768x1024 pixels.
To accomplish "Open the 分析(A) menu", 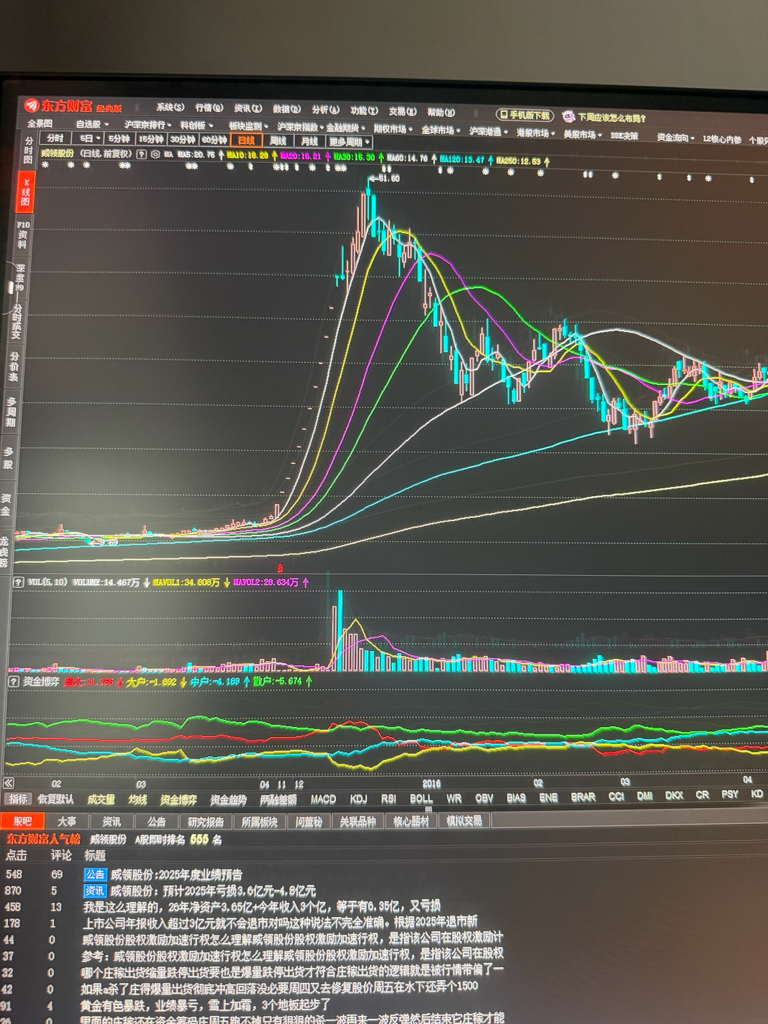I will click(325, 110).
